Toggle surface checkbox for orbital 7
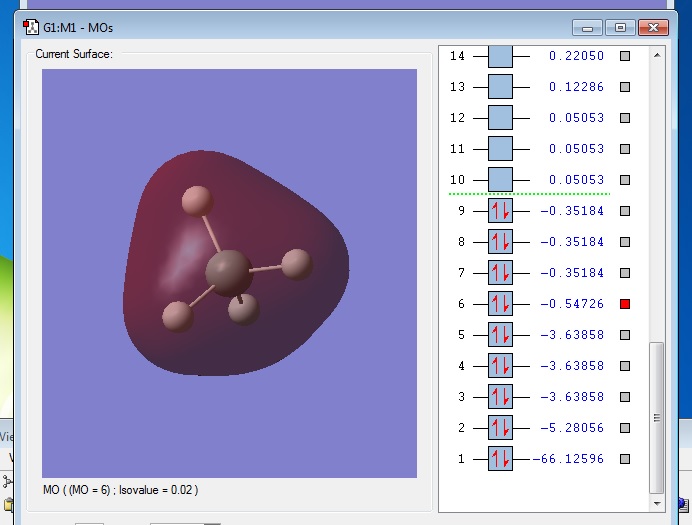692x525 pixels. pos(624,273)
